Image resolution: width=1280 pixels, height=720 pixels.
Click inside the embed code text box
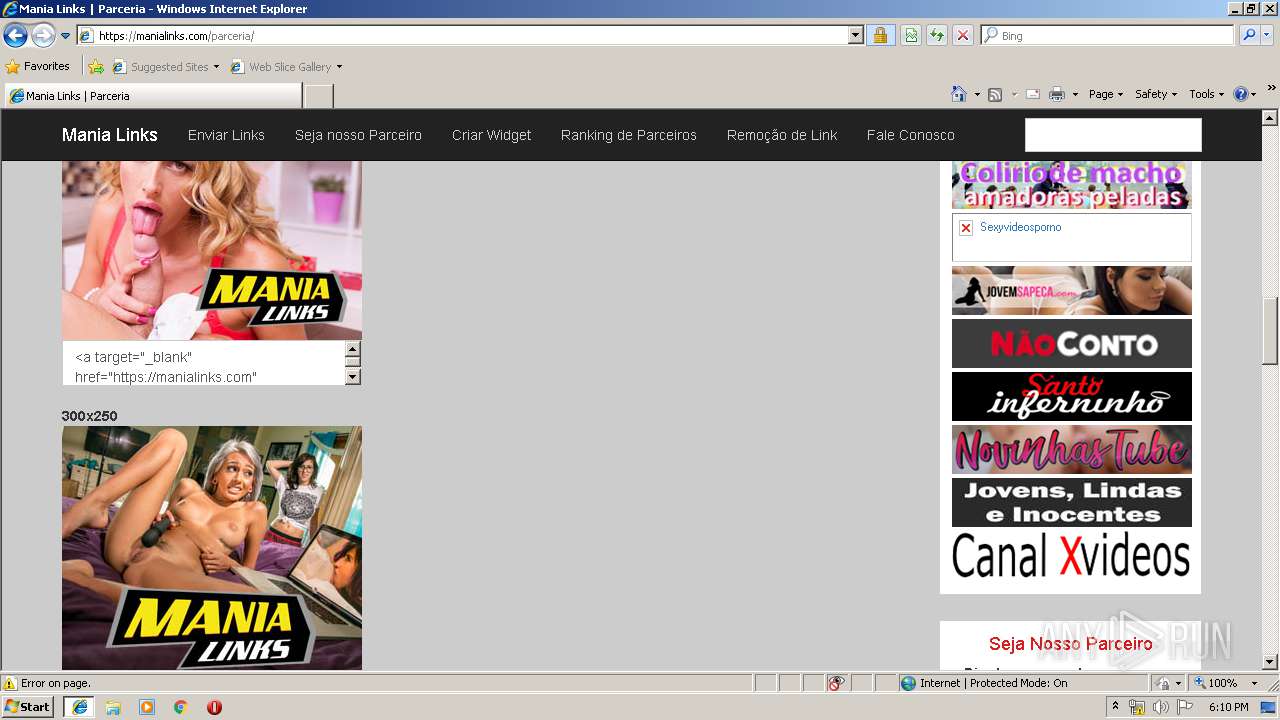[203, 363]
